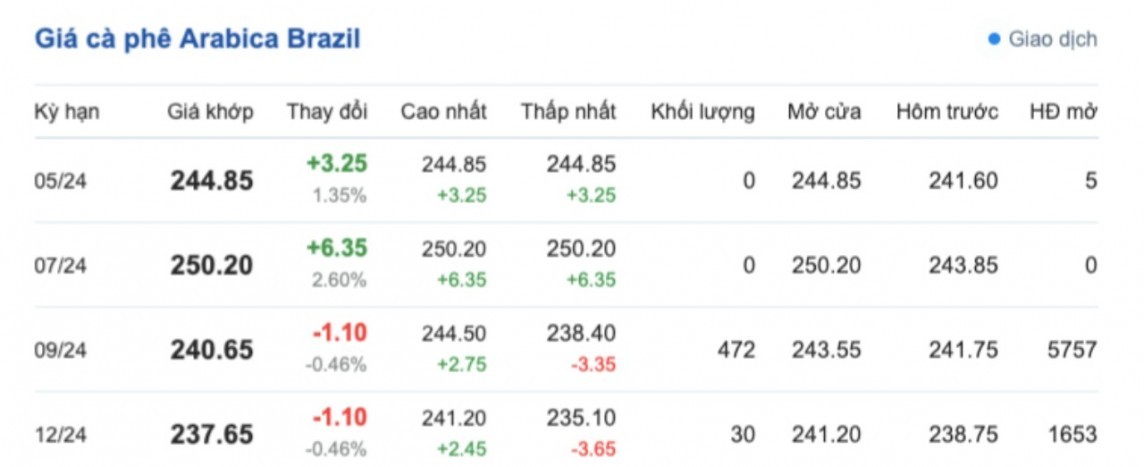The height and width of the screenshot is (467, 1144).
Task: Click the 5757 open interest value
Action: click(1072, 351)
